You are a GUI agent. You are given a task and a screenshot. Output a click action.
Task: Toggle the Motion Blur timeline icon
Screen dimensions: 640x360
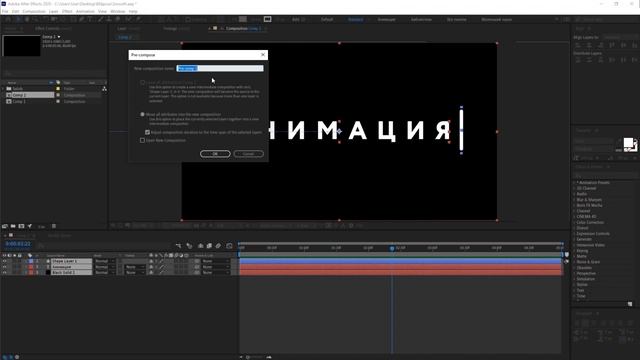218,246
